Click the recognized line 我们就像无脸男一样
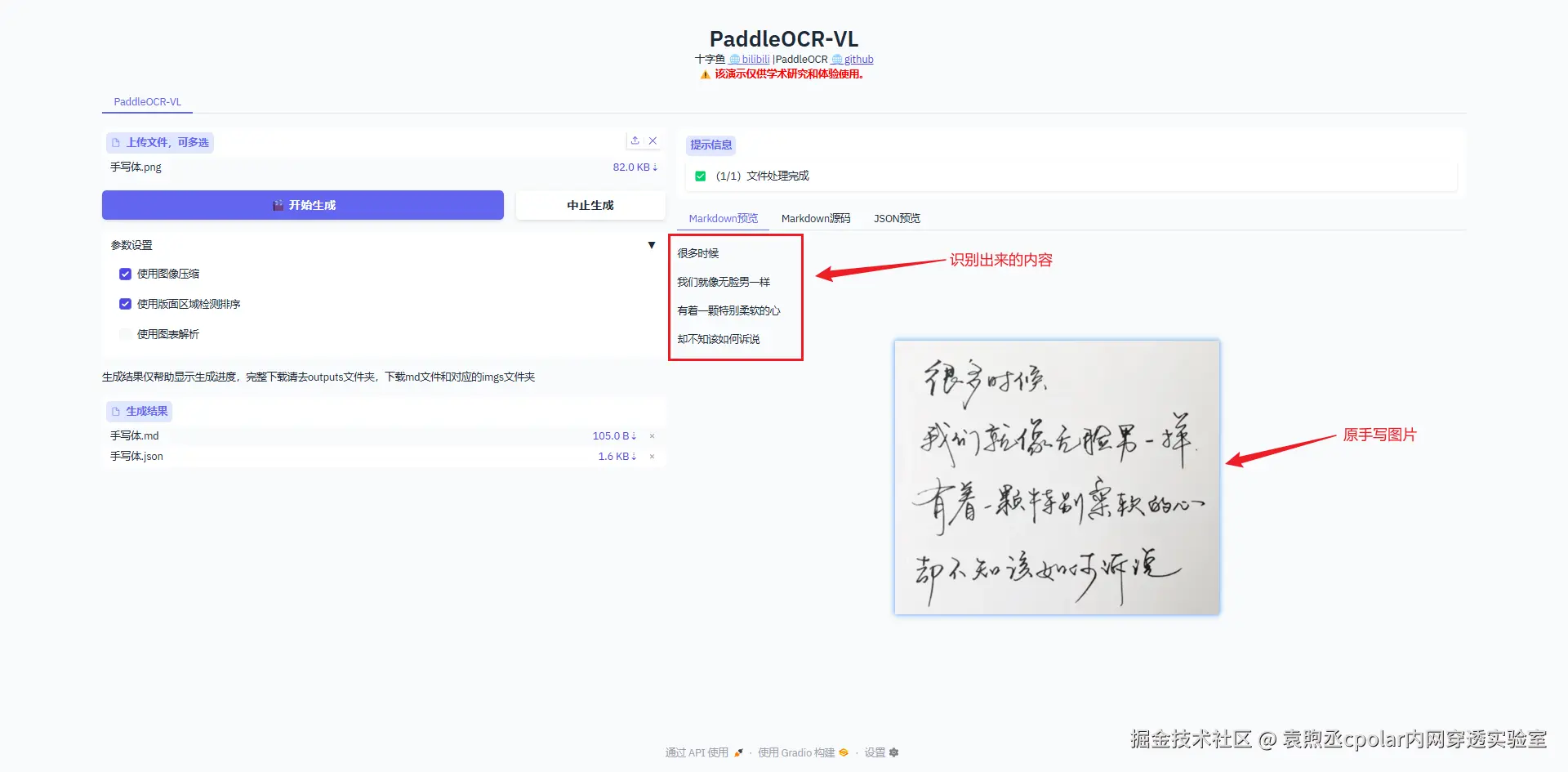Viewport: 1568px width, 772px height. click(x=724, y=282)
